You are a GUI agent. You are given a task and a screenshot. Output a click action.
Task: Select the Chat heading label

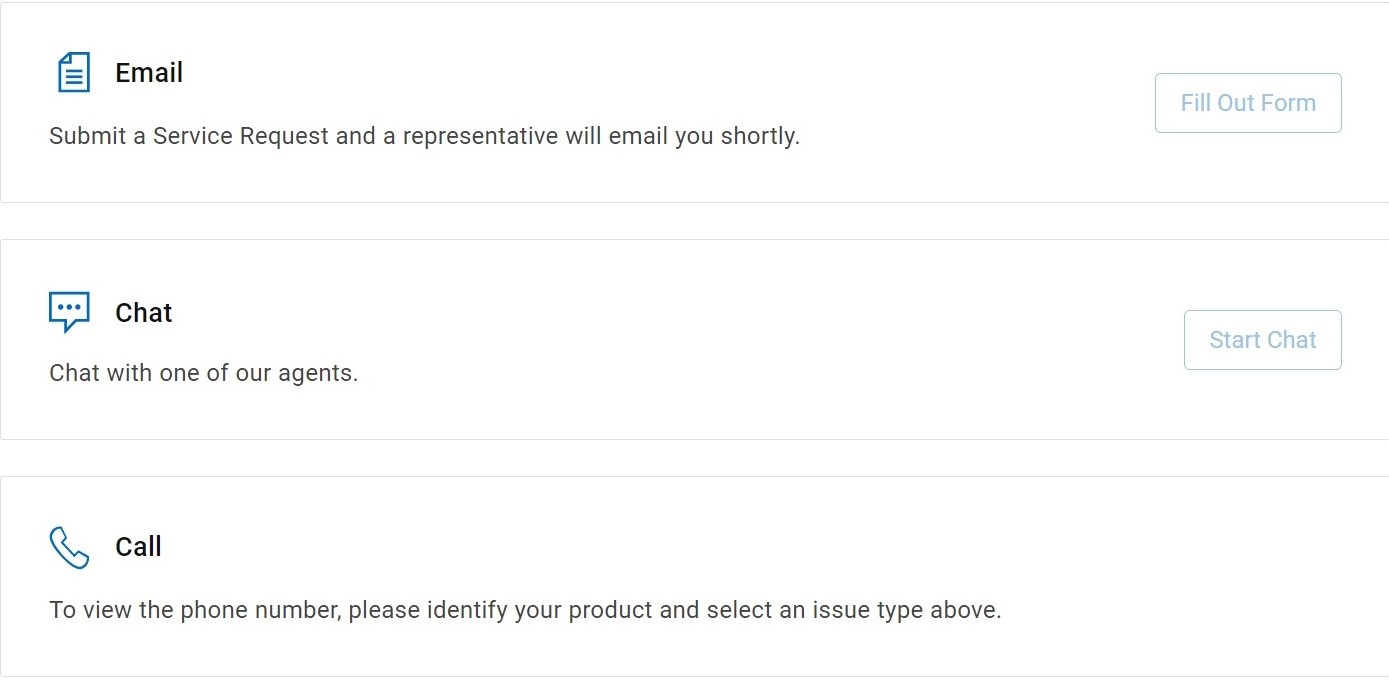[x=143, y=312]
